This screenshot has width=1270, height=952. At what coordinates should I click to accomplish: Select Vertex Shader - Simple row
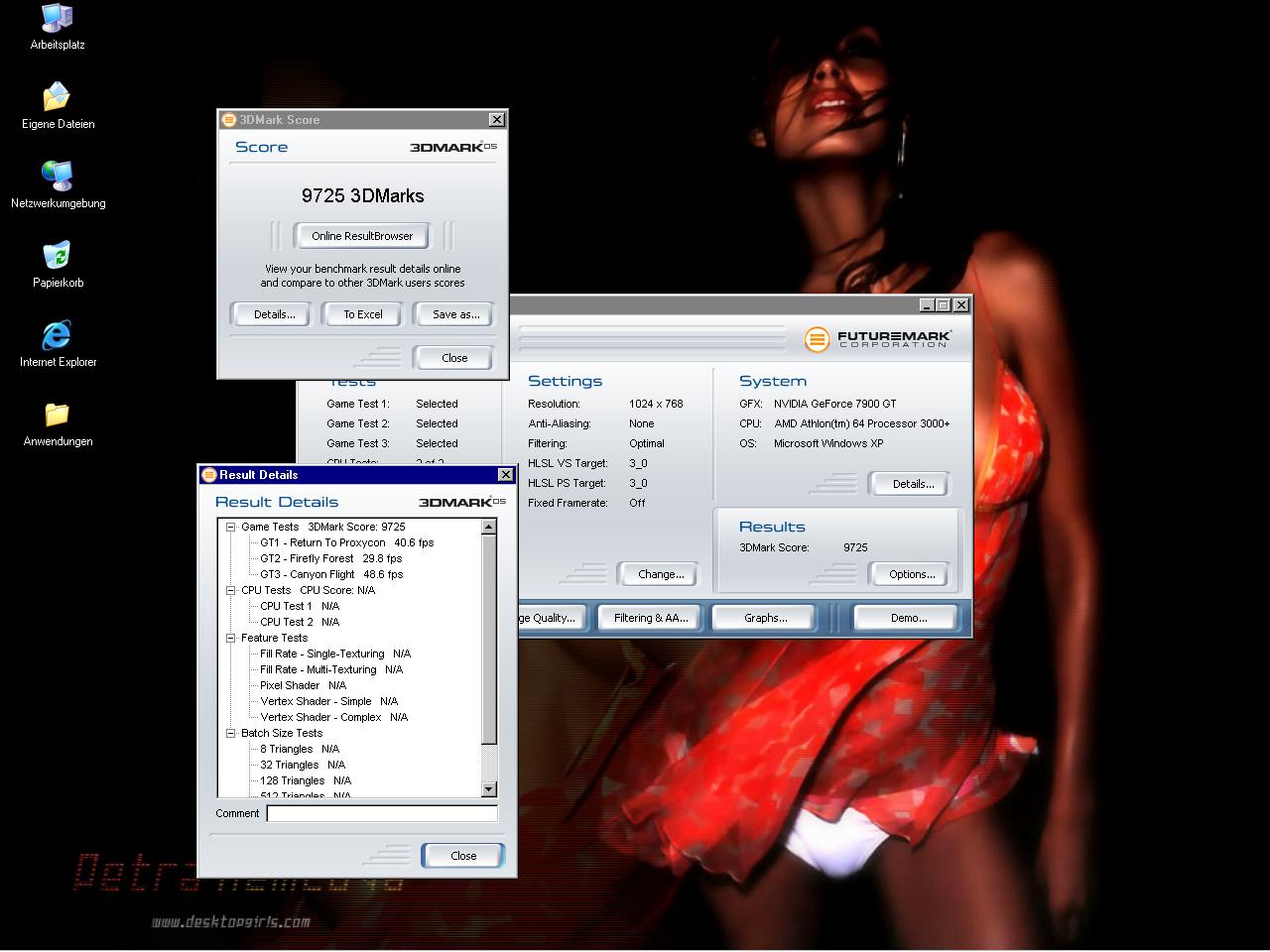tap(328, 702)
